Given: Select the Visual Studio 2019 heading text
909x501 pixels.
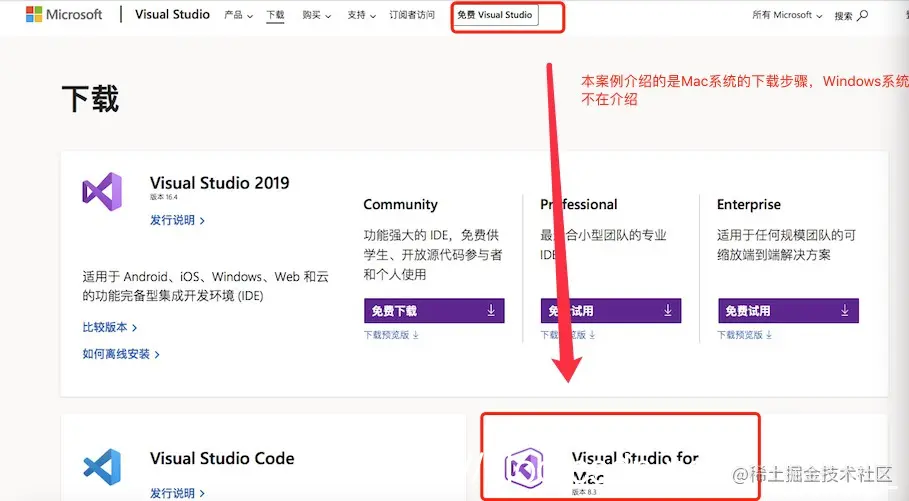Looking at the screenshot, I should tap(220, 183).
